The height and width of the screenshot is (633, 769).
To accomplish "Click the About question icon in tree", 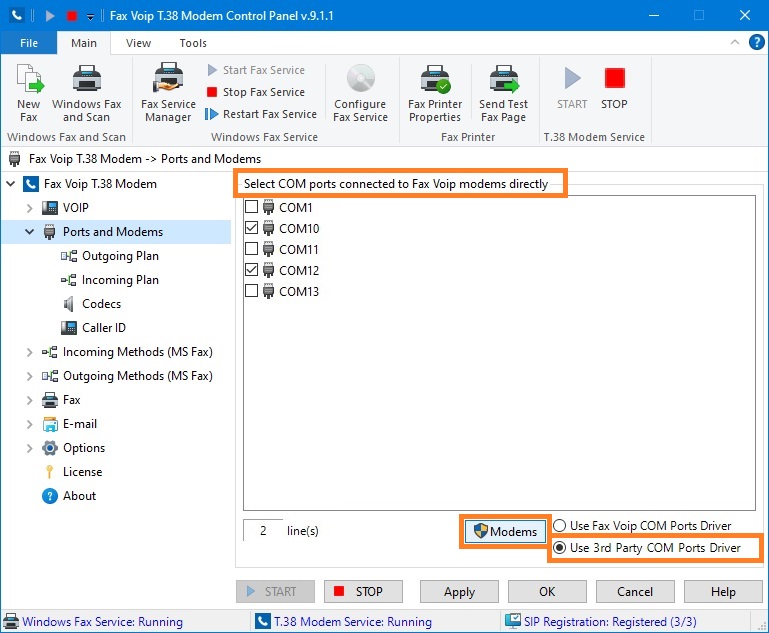I will (50, 496).
